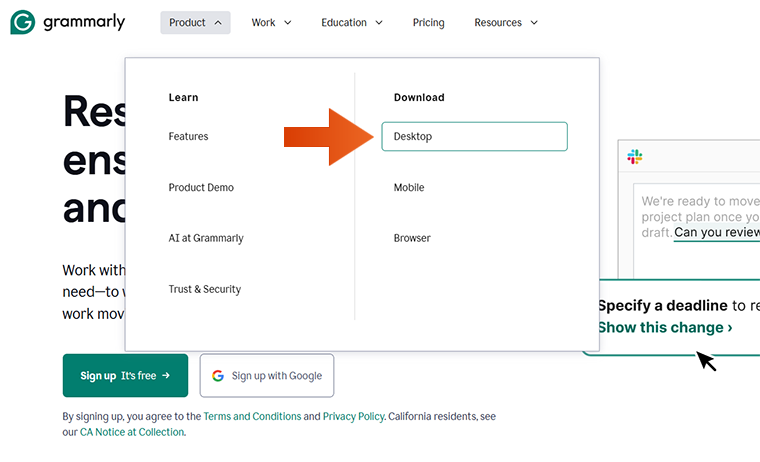Open the Privacy Policy link

click(x=353, y=416)
